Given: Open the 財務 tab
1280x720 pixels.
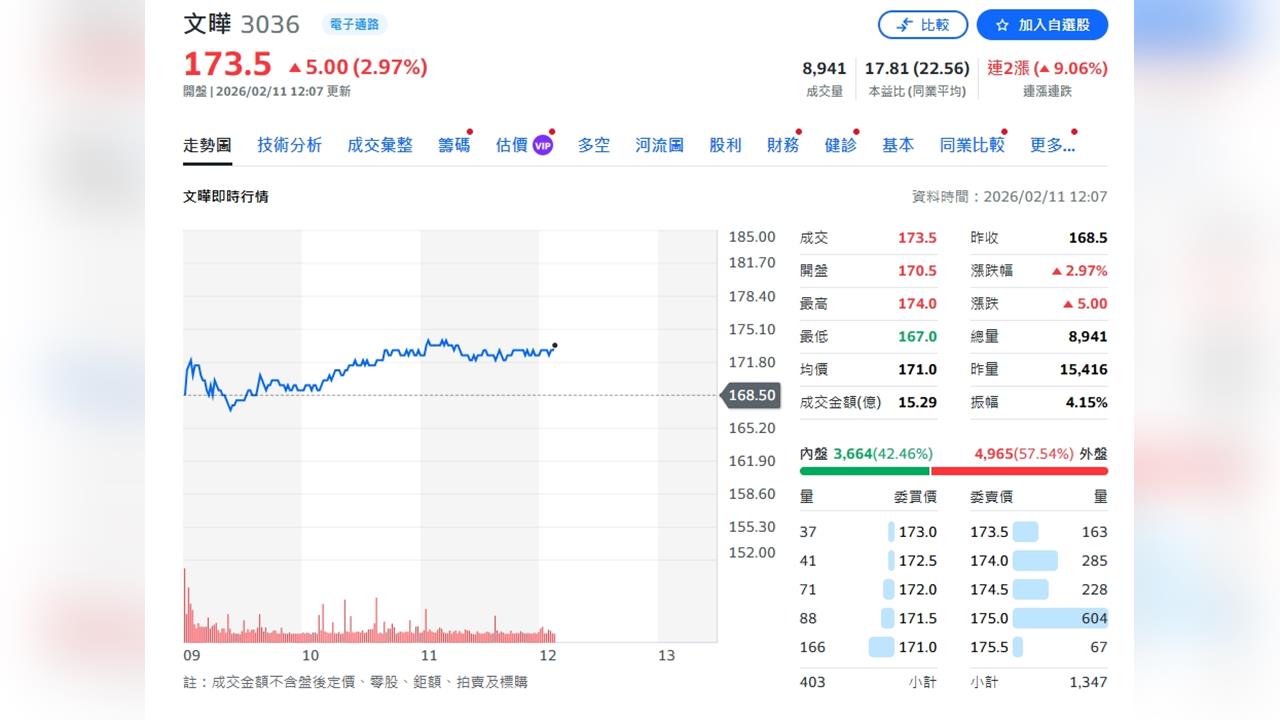Looking at the screenshot, I should (x=783, y=144).
